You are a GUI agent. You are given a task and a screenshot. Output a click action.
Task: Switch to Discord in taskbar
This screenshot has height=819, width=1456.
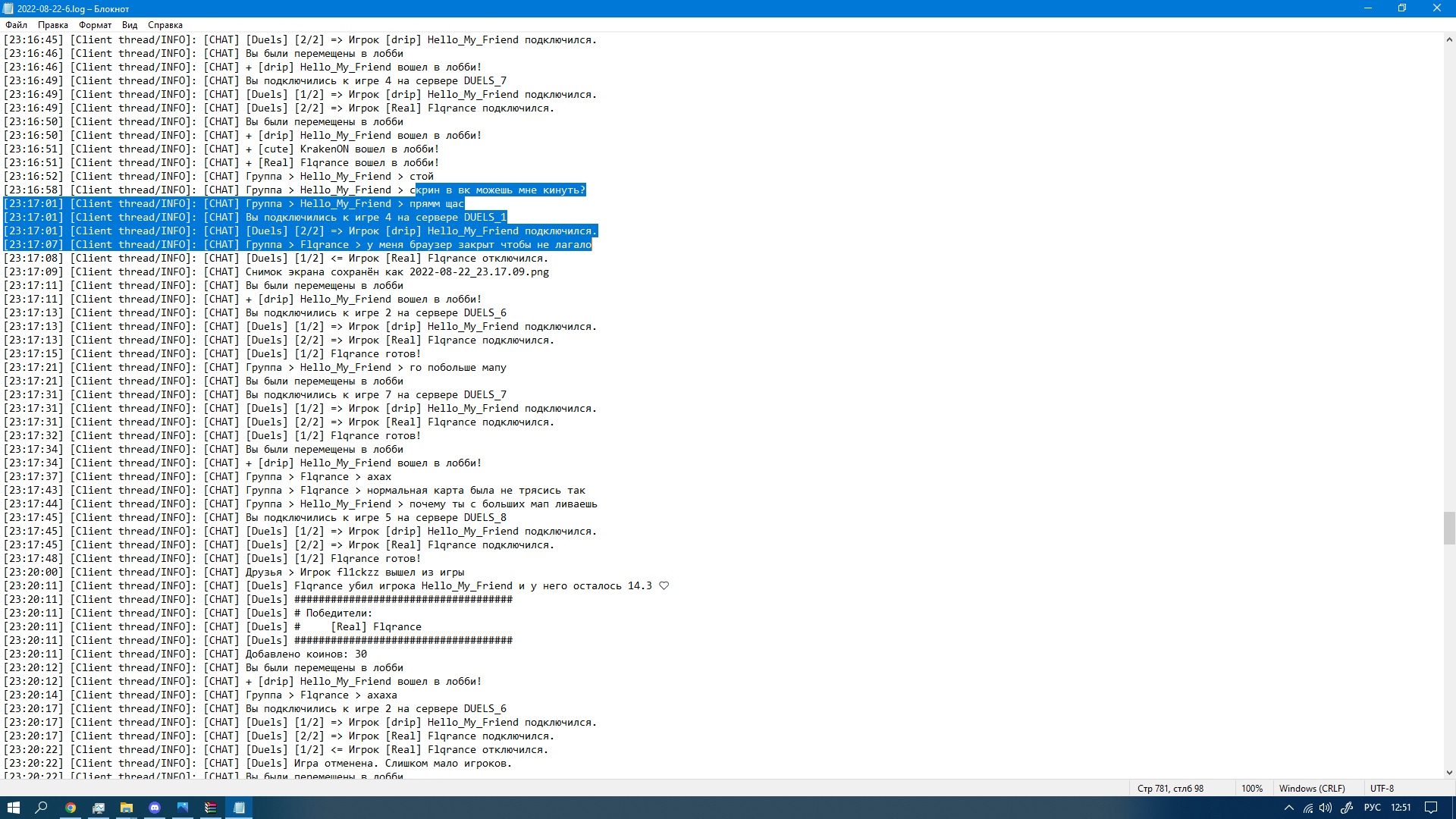[x=155, y=808]
